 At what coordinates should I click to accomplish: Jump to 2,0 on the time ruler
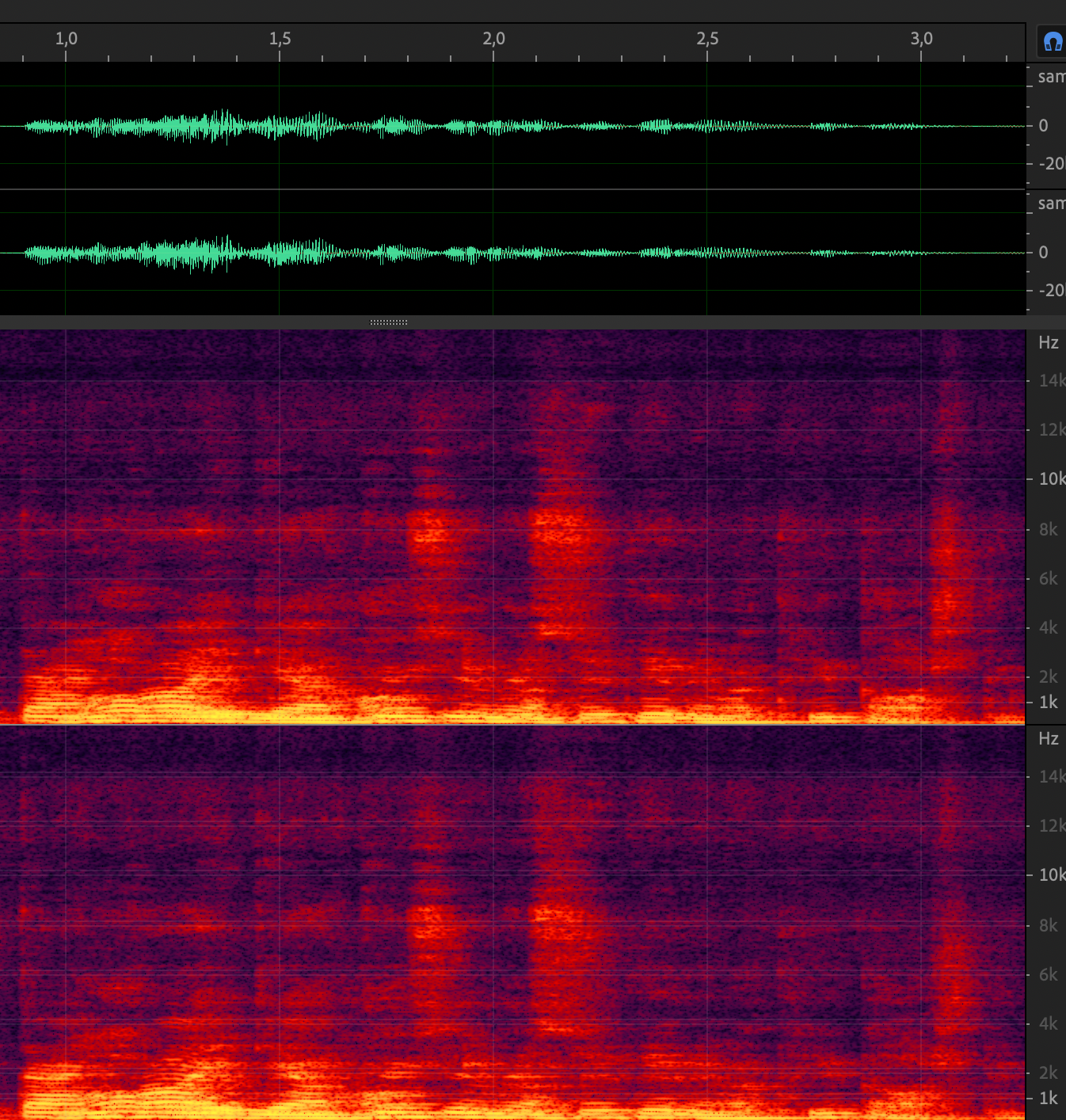pyautogui.click(x=493, y=39)
